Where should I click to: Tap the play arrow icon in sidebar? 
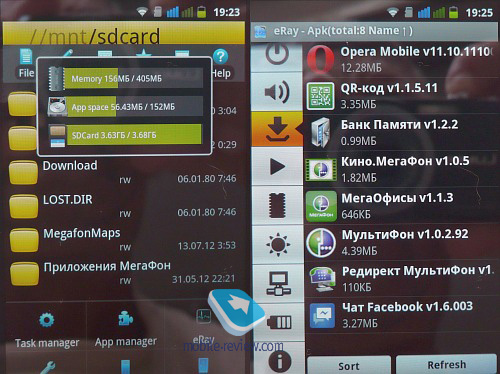(x=277, y=166)
